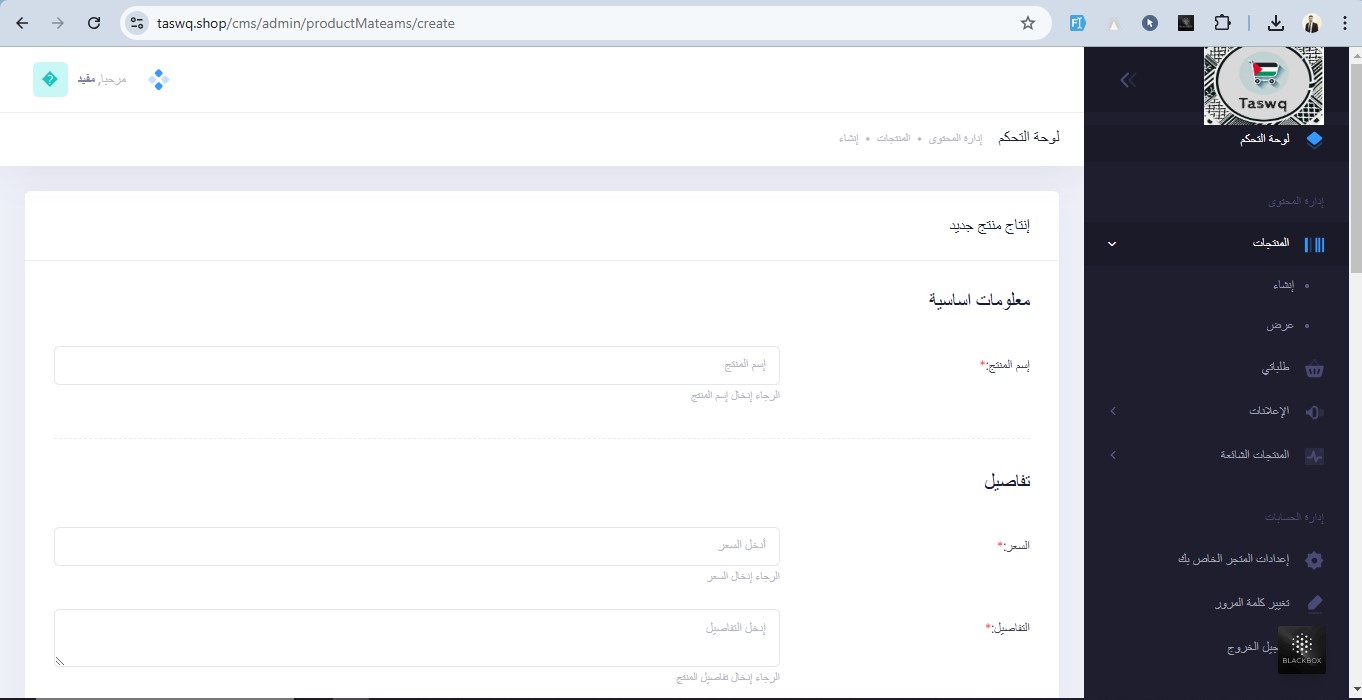Click the إدارة المحتوى breadcrumb link
The image size is (1362, 700).
[x=955, y=138]
